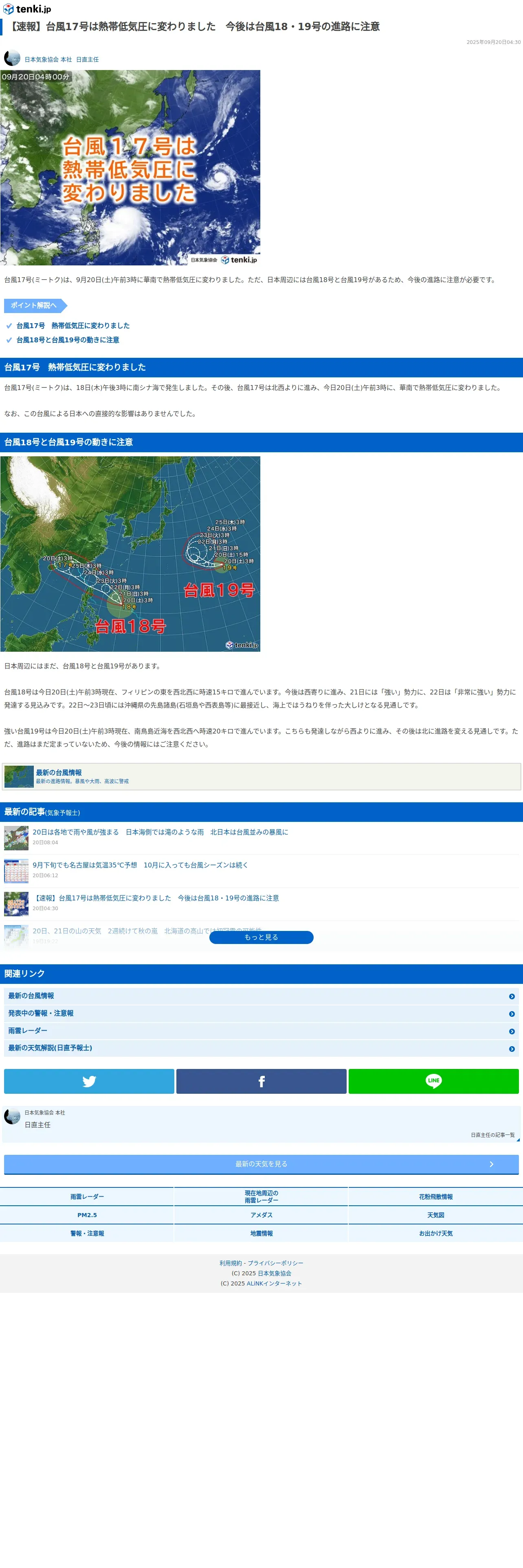Share article via Twitter bird button

[89, 1081]
